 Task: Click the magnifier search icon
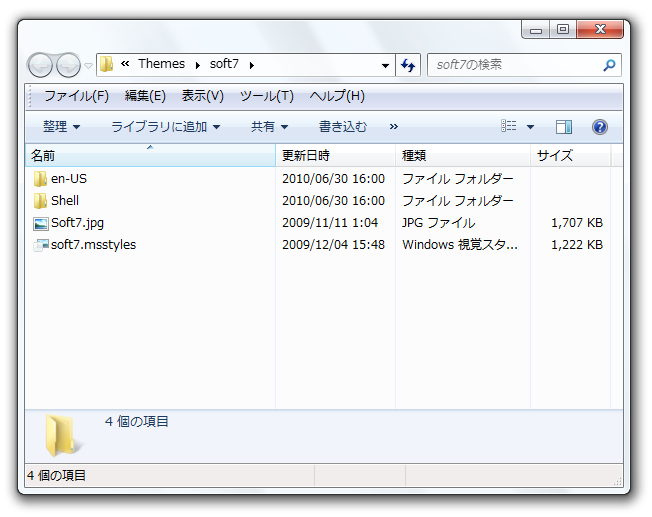(609, 65)
